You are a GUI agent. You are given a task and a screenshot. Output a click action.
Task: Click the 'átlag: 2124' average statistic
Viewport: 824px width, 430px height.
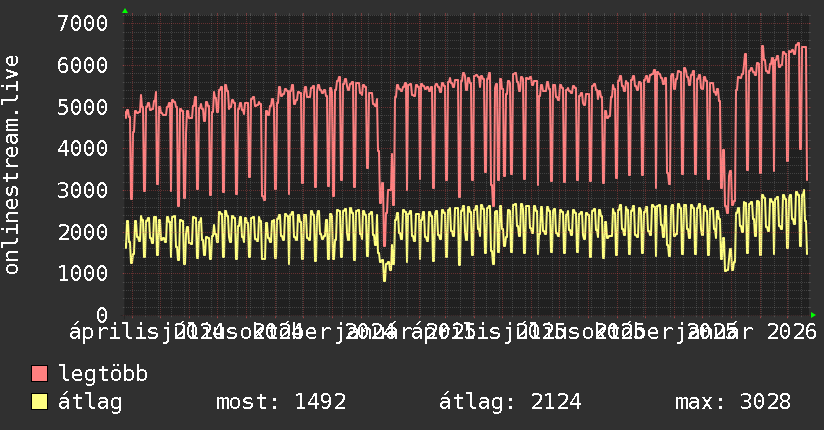(510, 402)
